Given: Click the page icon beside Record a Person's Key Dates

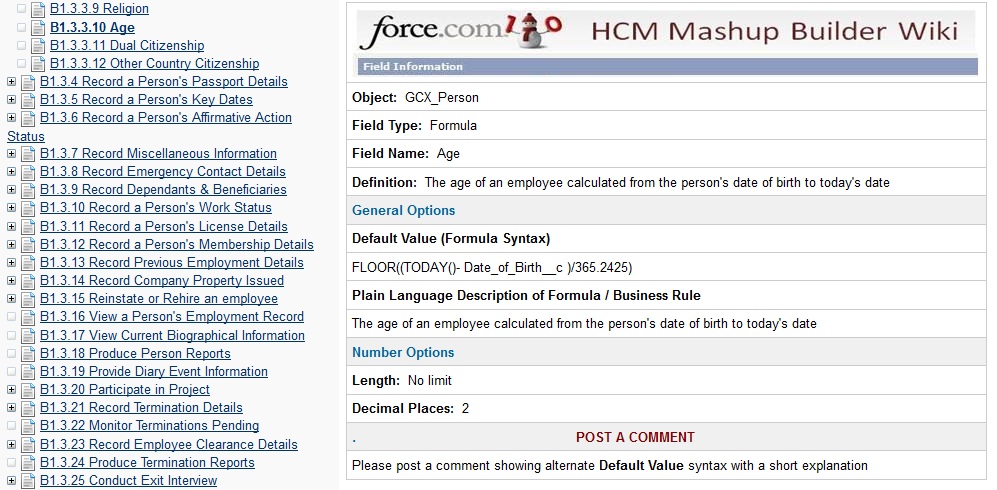Looking at the screenshot, I should pos(27,100).
